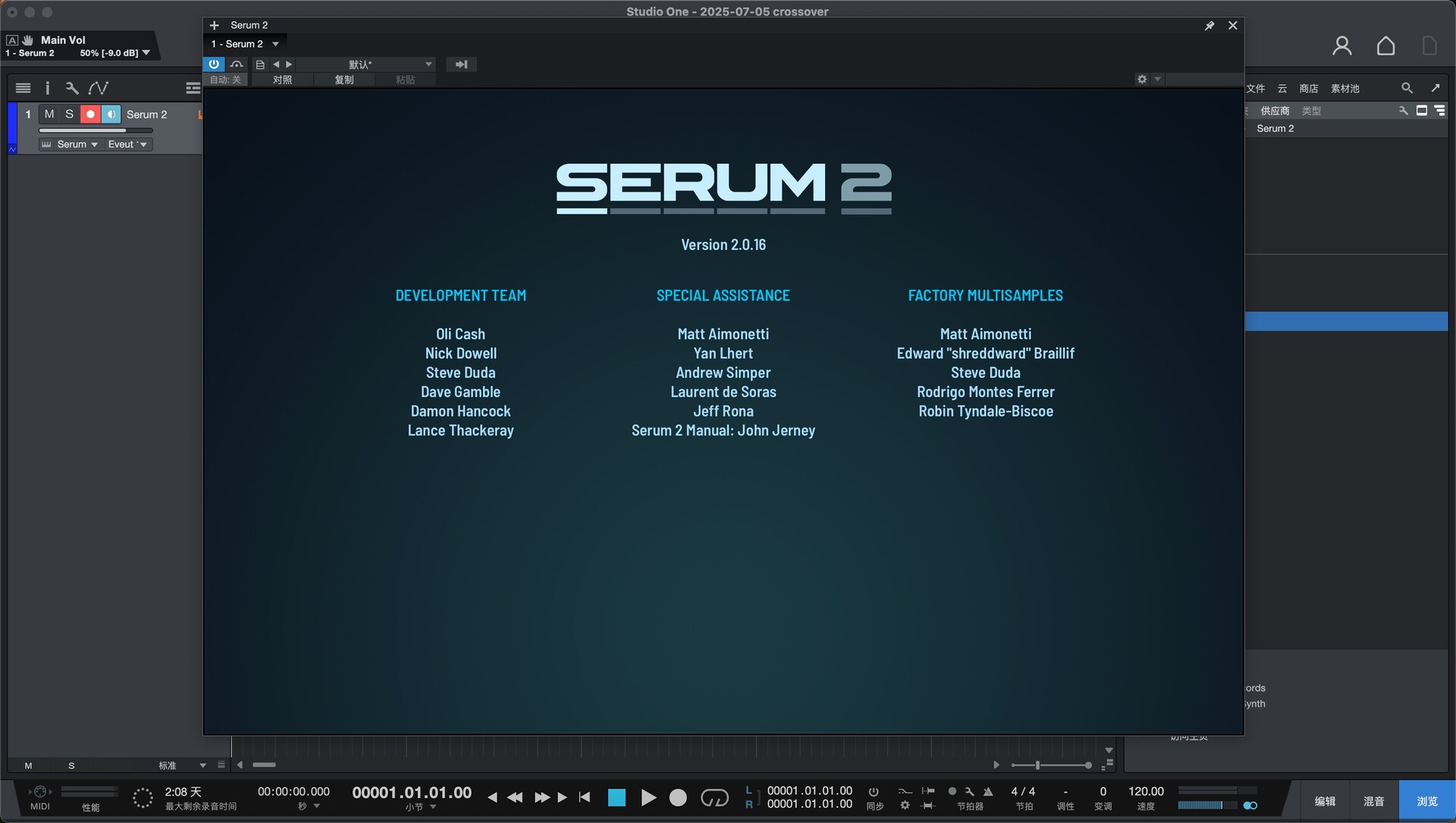Screen dimensions: 1456x823
Task: Sort browser by 供应商 vendor
Action: pos(1275,111)
